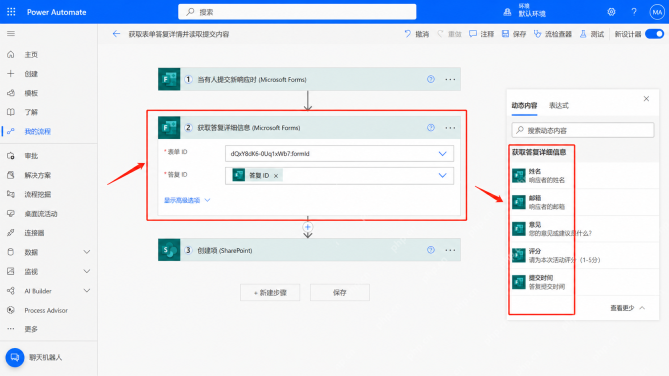Expand 显示高级选项 link

tap(187, 200)
